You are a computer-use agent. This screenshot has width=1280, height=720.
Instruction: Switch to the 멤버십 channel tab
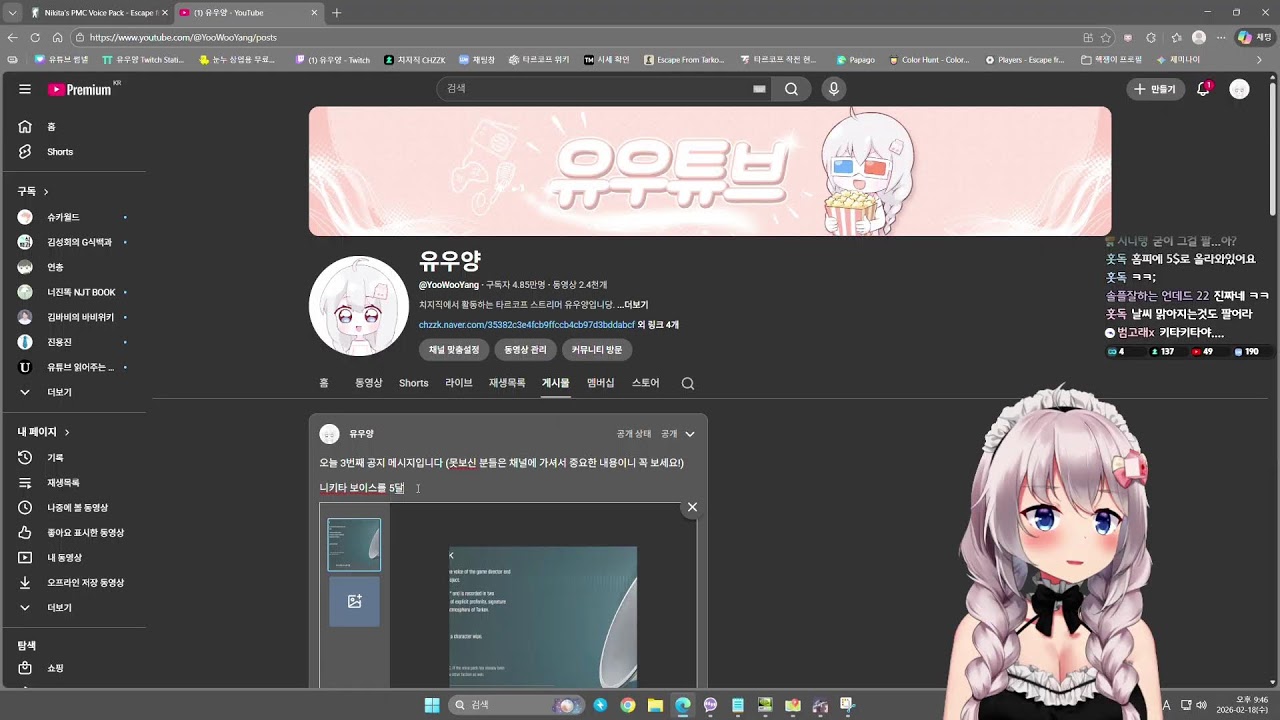tap(600, 383)
